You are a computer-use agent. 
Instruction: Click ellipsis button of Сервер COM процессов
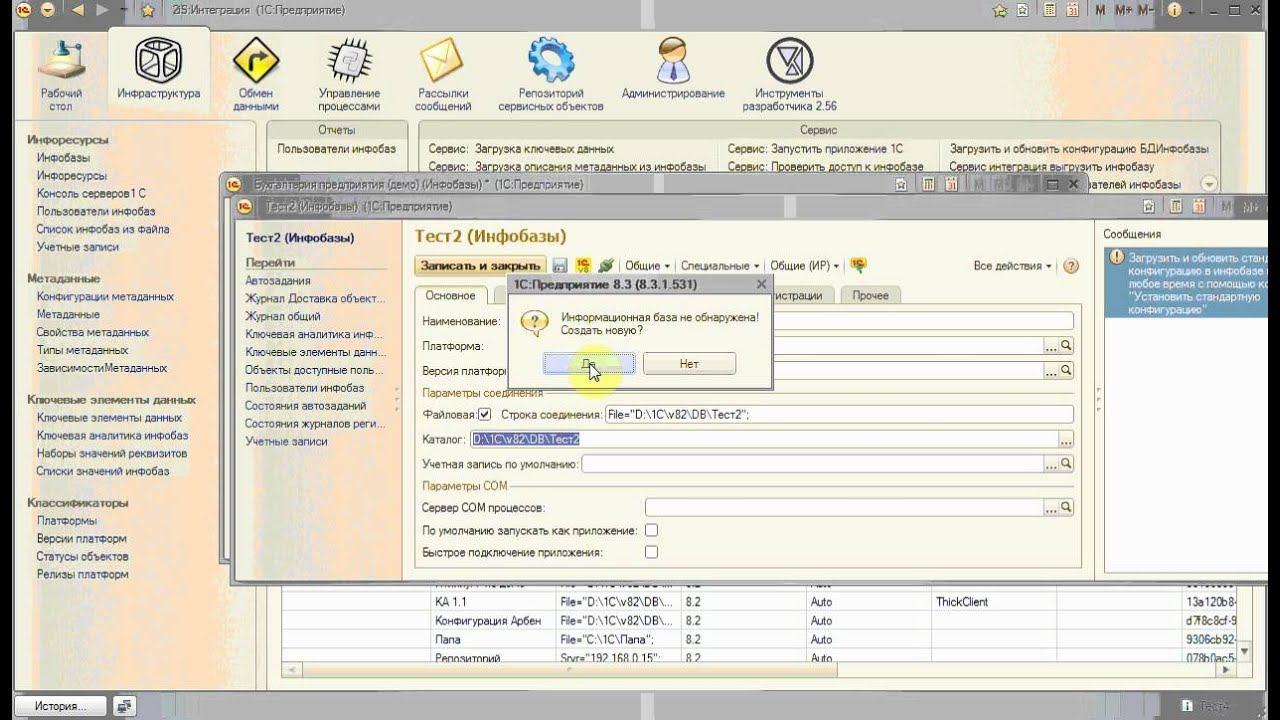(1051, 507)
